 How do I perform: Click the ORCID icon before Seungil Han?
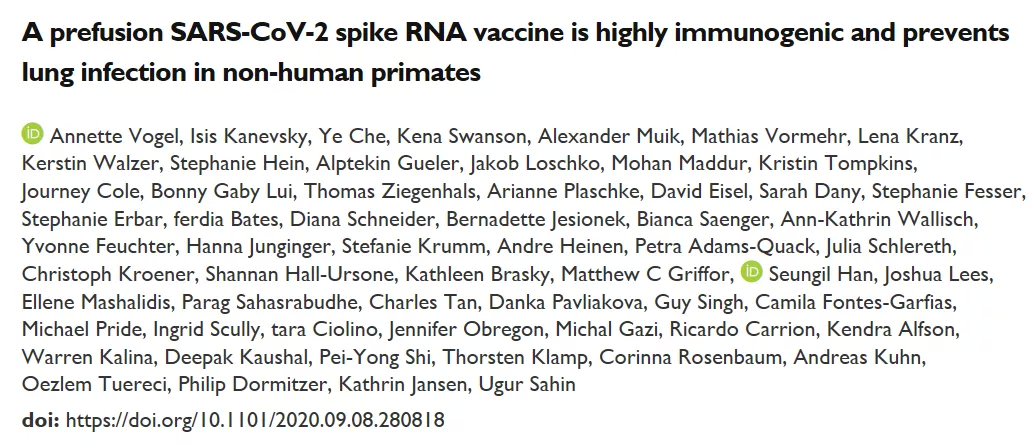[x=752, y=271]
